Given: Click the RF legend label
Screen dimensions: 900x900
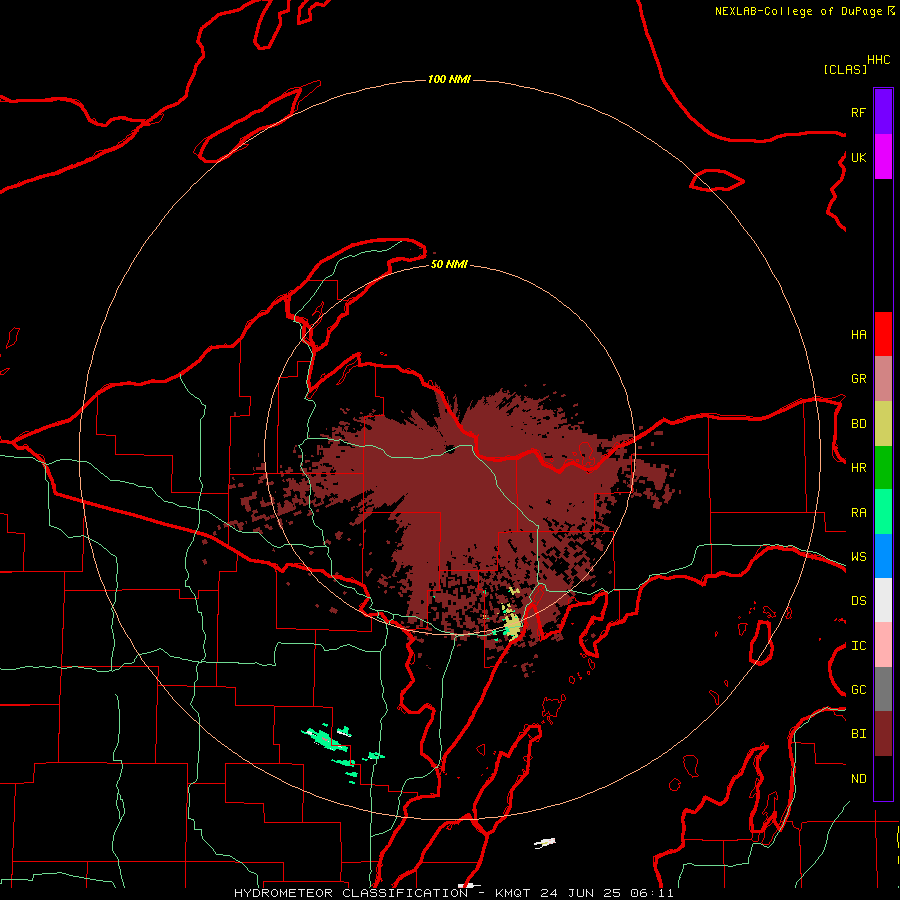Looking at the screenshot, I should [x=858, y=112].
